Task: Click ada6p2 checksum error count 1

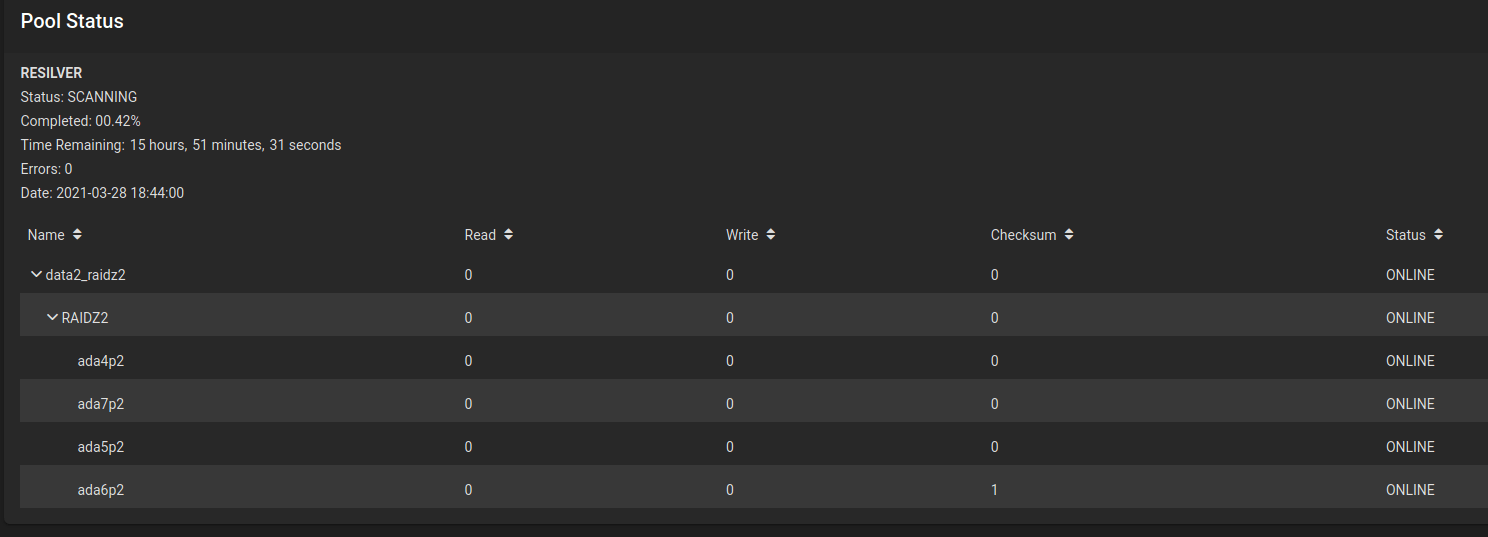Action: pos(994,490)
